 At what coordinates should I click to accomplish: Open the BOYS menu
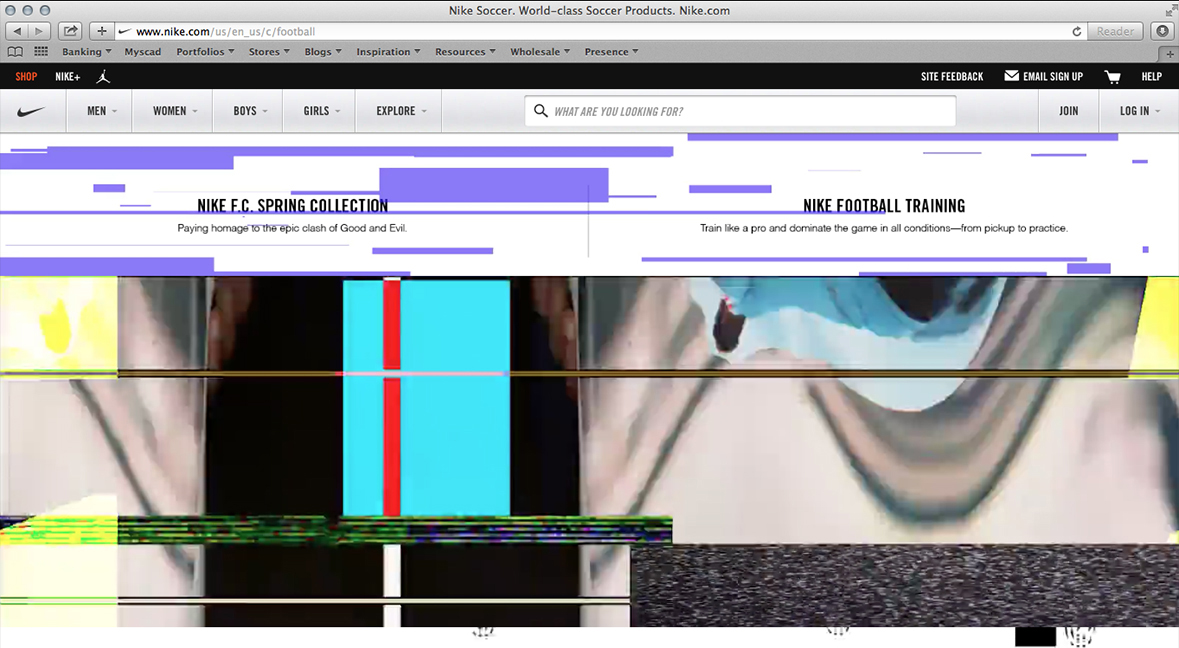point(250,111)
